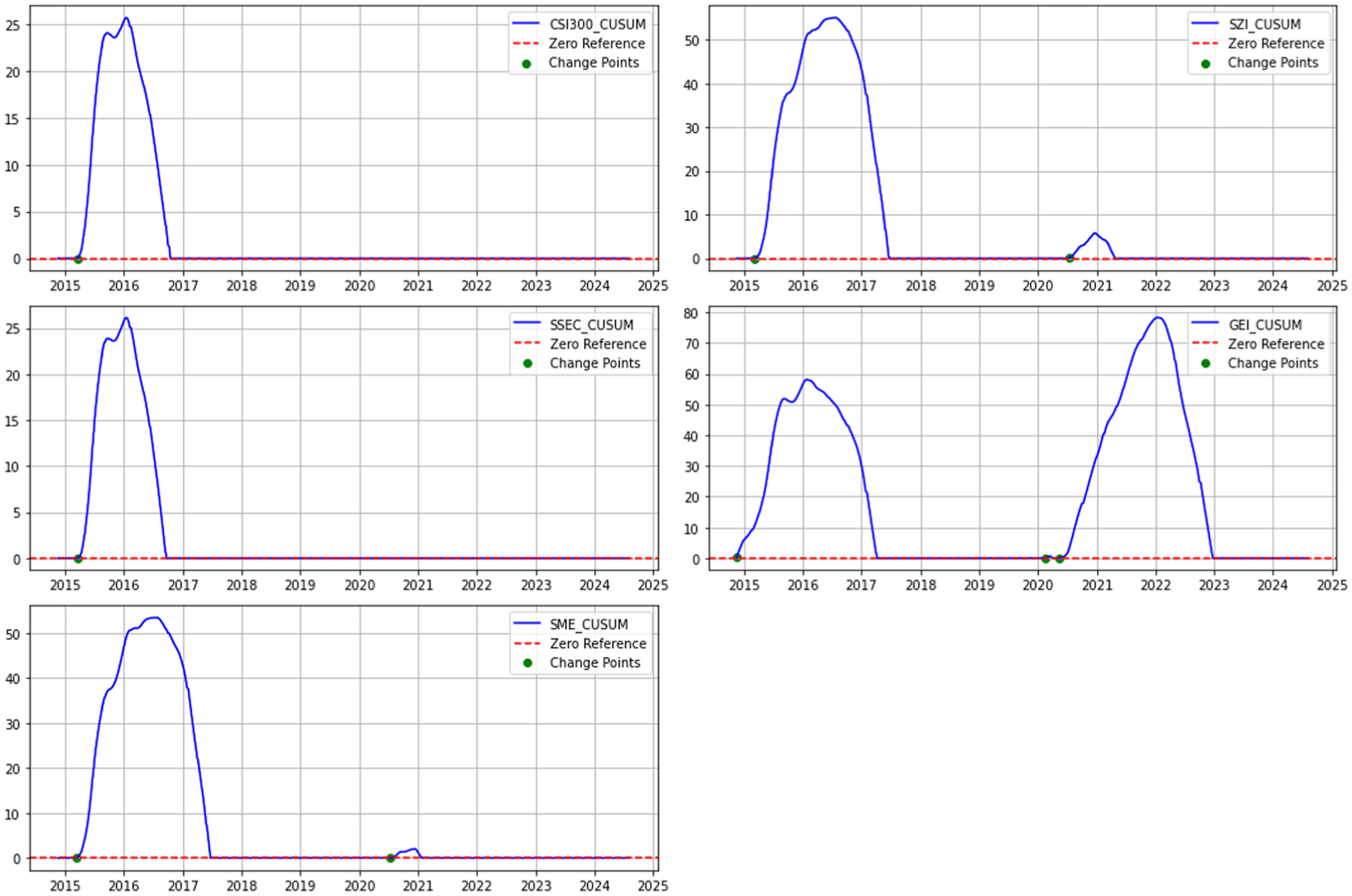1352x896 pixels.
Task: Click Zero Reference legend entry in CSI300 plot
Action: point(579,44)
